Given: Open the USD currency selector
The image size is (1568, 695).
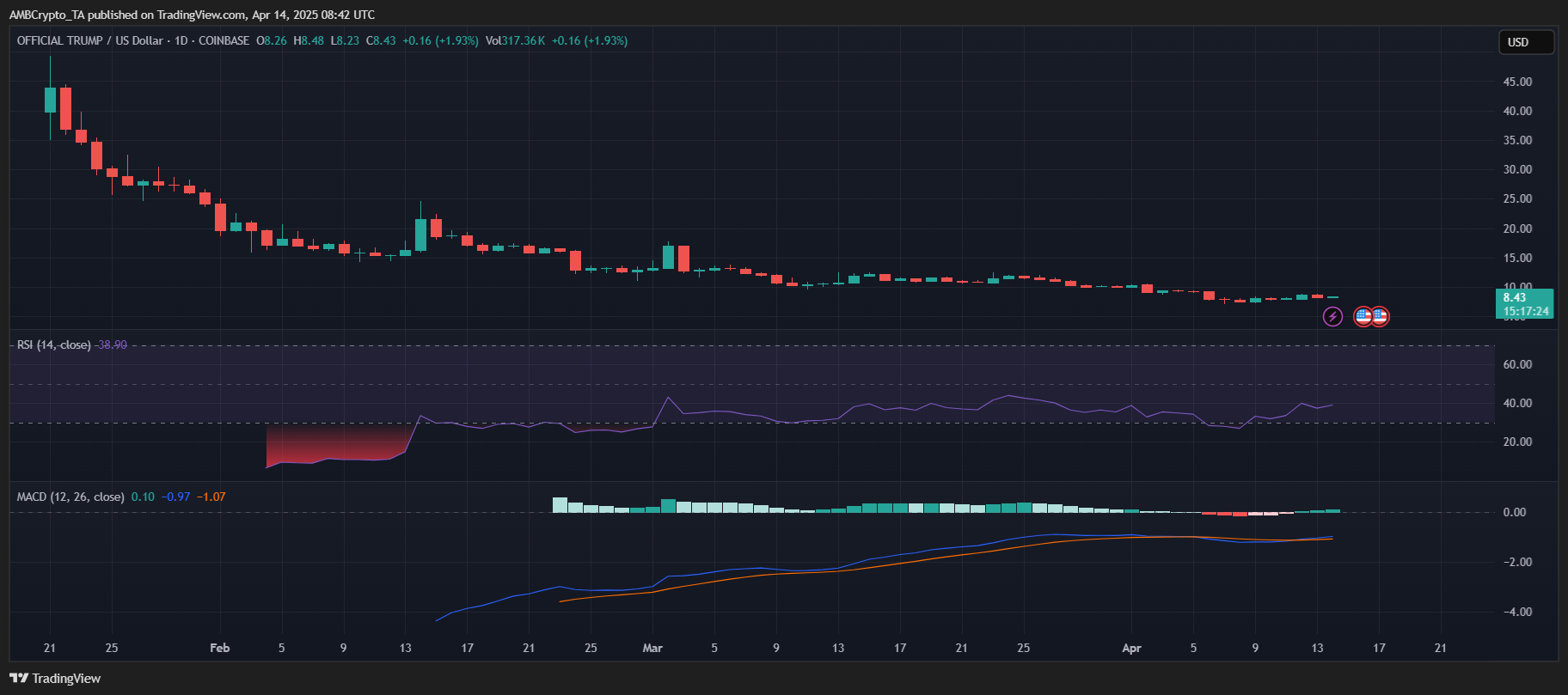Looking at the screenshot, I should (x=1526, y=42).
